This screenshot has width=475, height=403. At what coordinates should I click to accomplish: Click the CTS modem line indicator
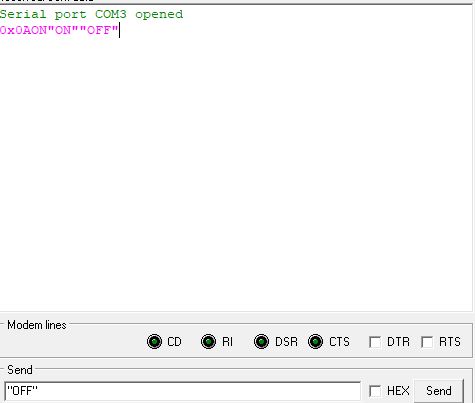pos(315,342)
